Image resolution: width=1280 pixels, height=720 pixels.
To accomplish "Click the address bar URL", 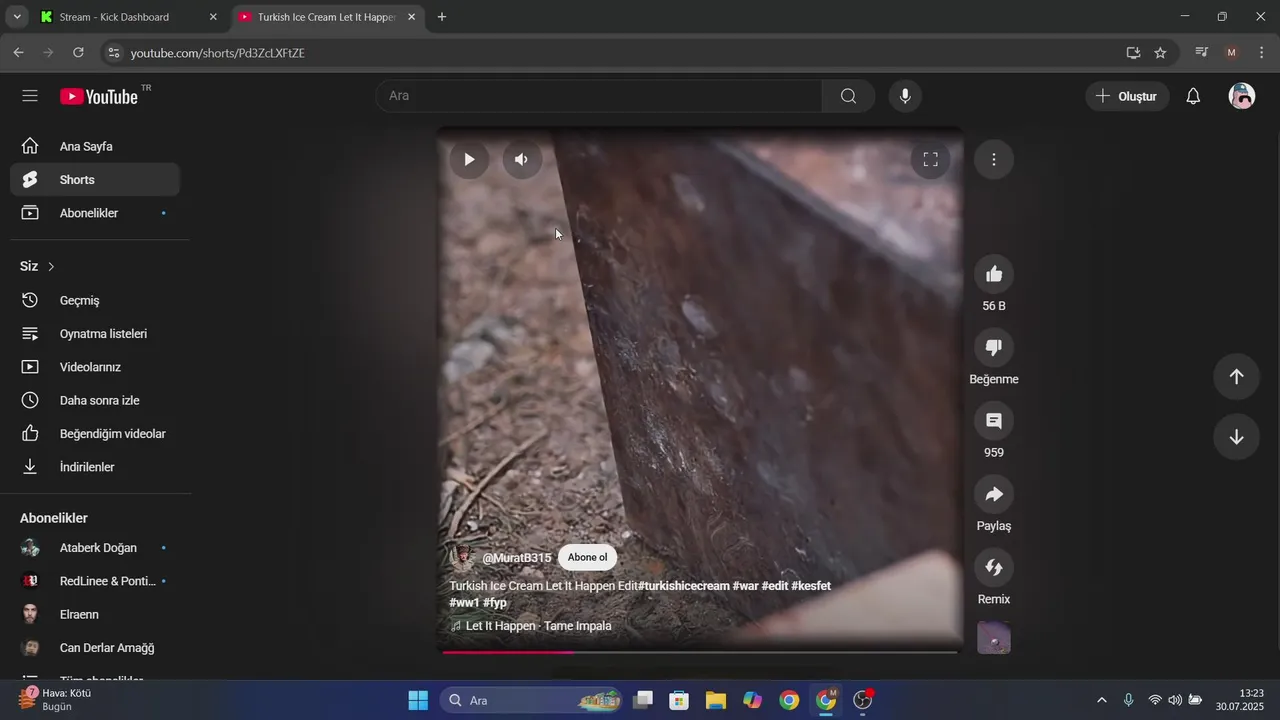I will [x=218, y=53].
